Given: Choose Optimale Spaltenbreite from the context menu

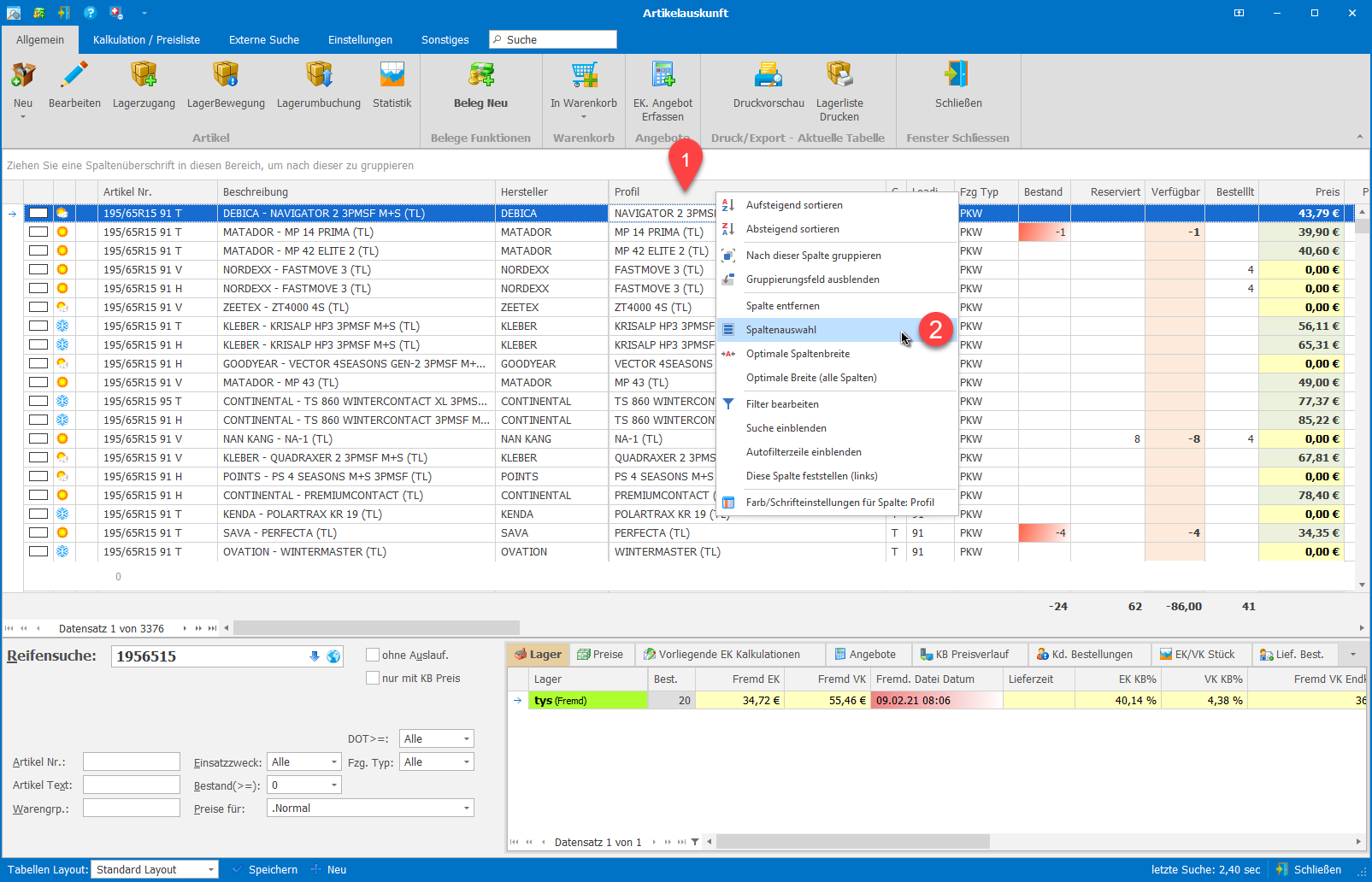Looking at the screenshot, I should tap(837, 354).
